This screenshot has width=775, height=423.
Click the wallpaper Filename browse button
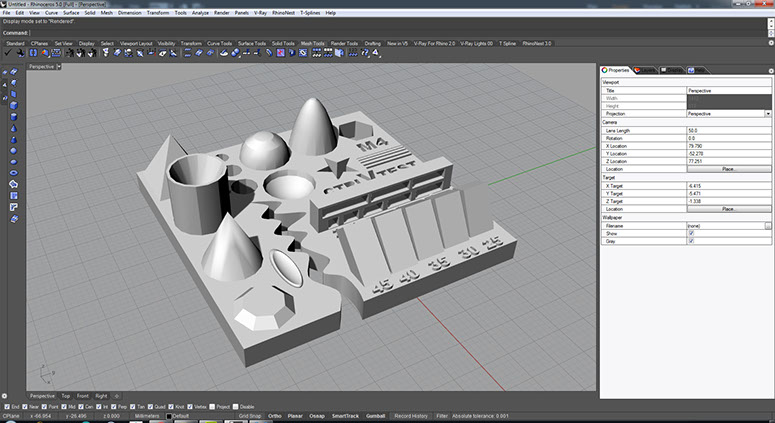(768, 226)
